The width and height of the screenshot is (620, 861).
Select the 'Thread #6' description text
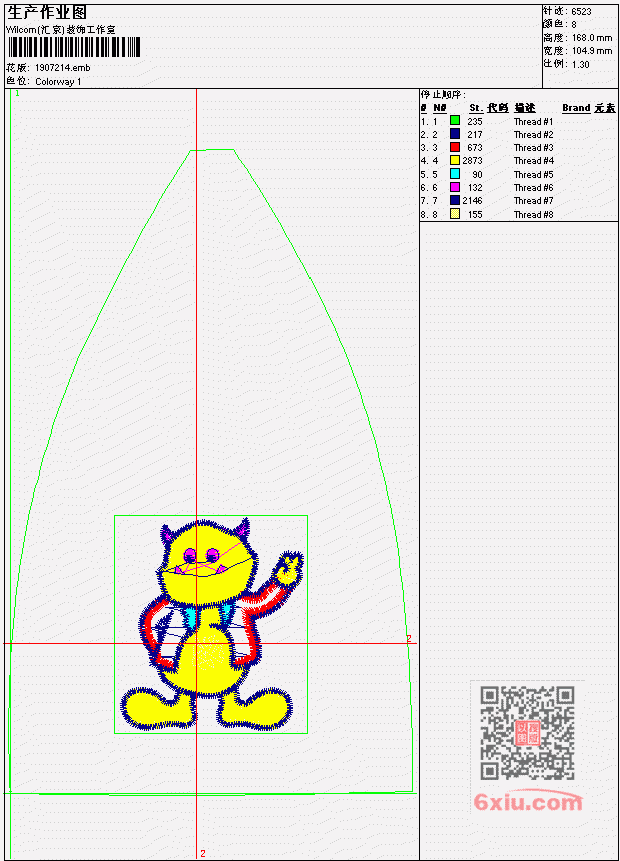tap(533, 188)
